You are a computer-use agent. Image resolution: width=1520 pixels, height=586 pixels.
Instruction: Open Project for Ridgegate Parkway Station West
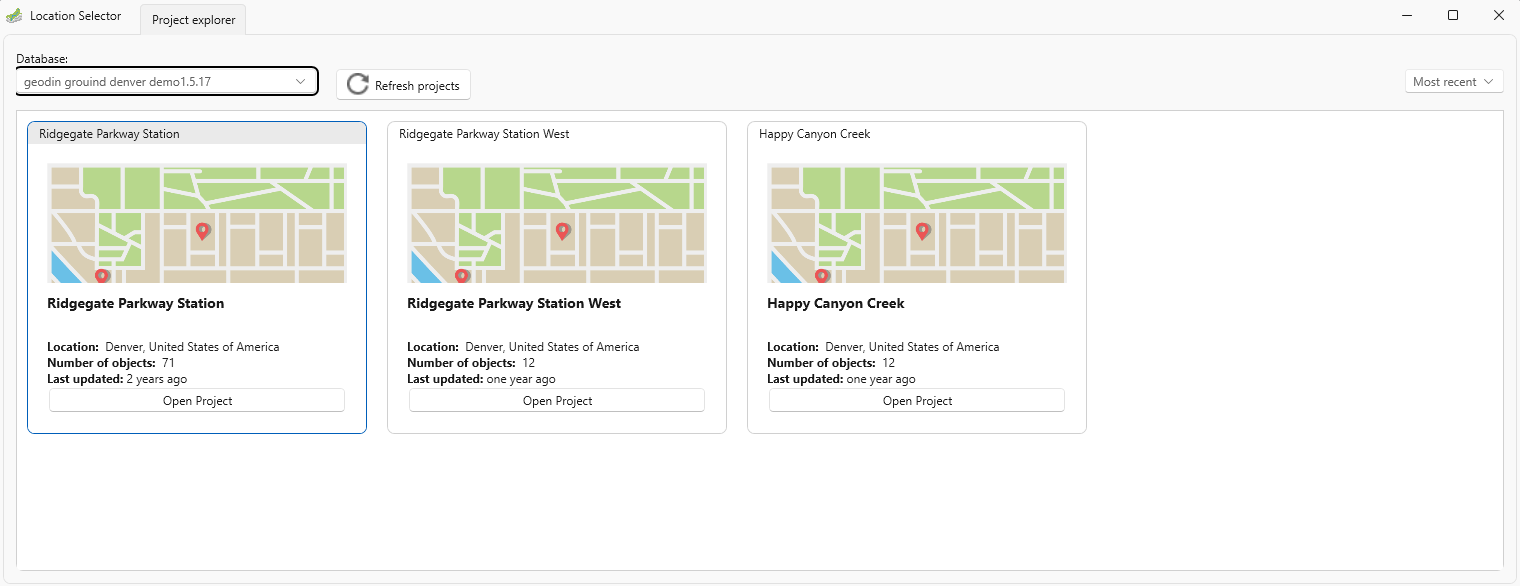pyautogui.click(x=557, y=401)
